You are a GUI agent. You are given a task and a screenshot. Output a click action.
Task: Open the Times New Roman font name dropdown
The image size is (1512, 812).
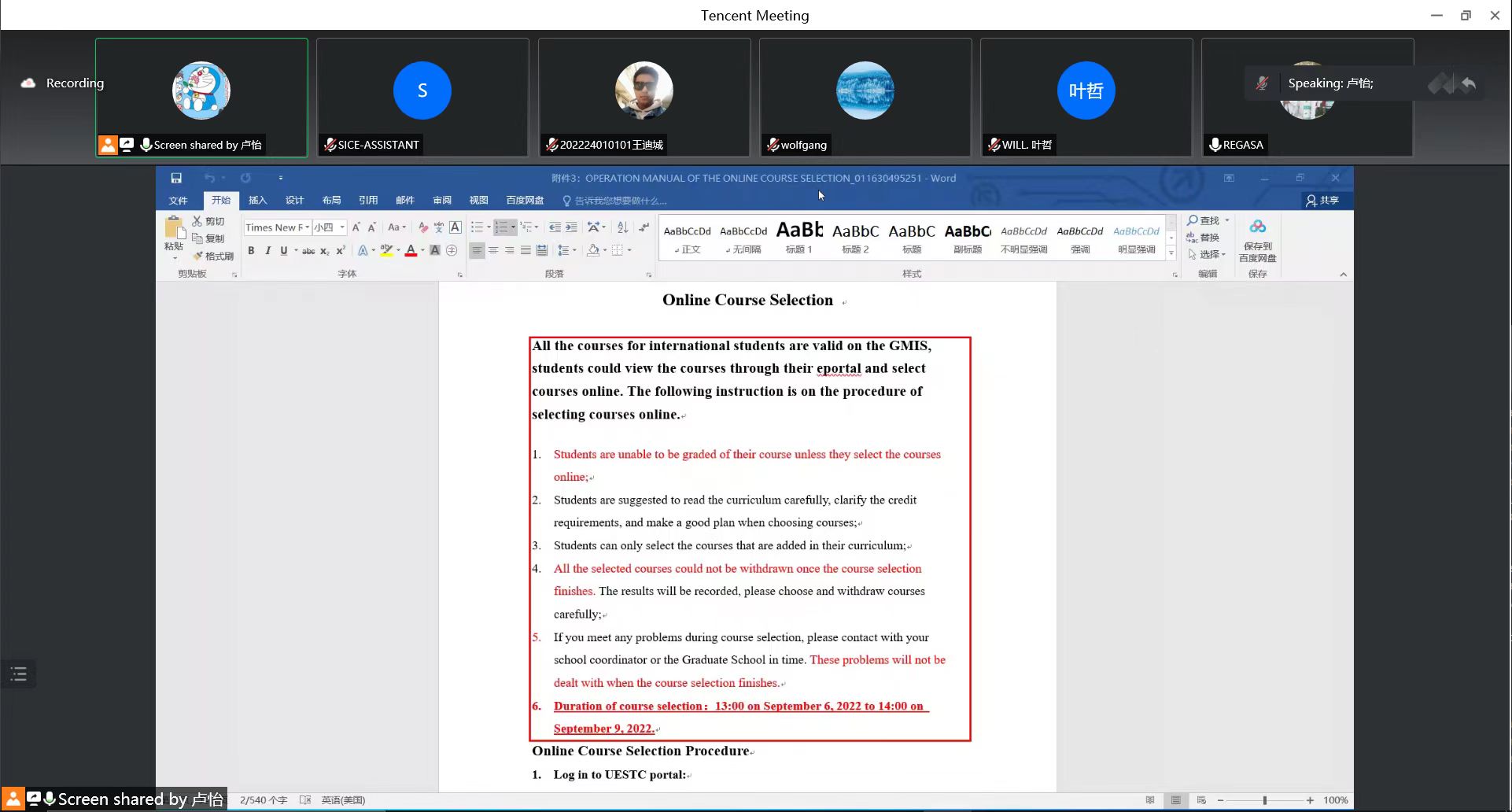(307, 227)
